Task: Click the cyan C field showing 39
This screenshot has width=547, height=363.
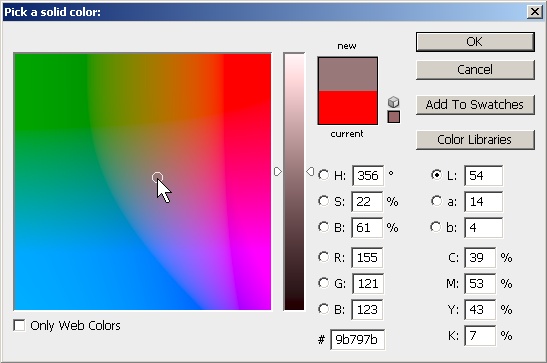Action: click(480, 258)
